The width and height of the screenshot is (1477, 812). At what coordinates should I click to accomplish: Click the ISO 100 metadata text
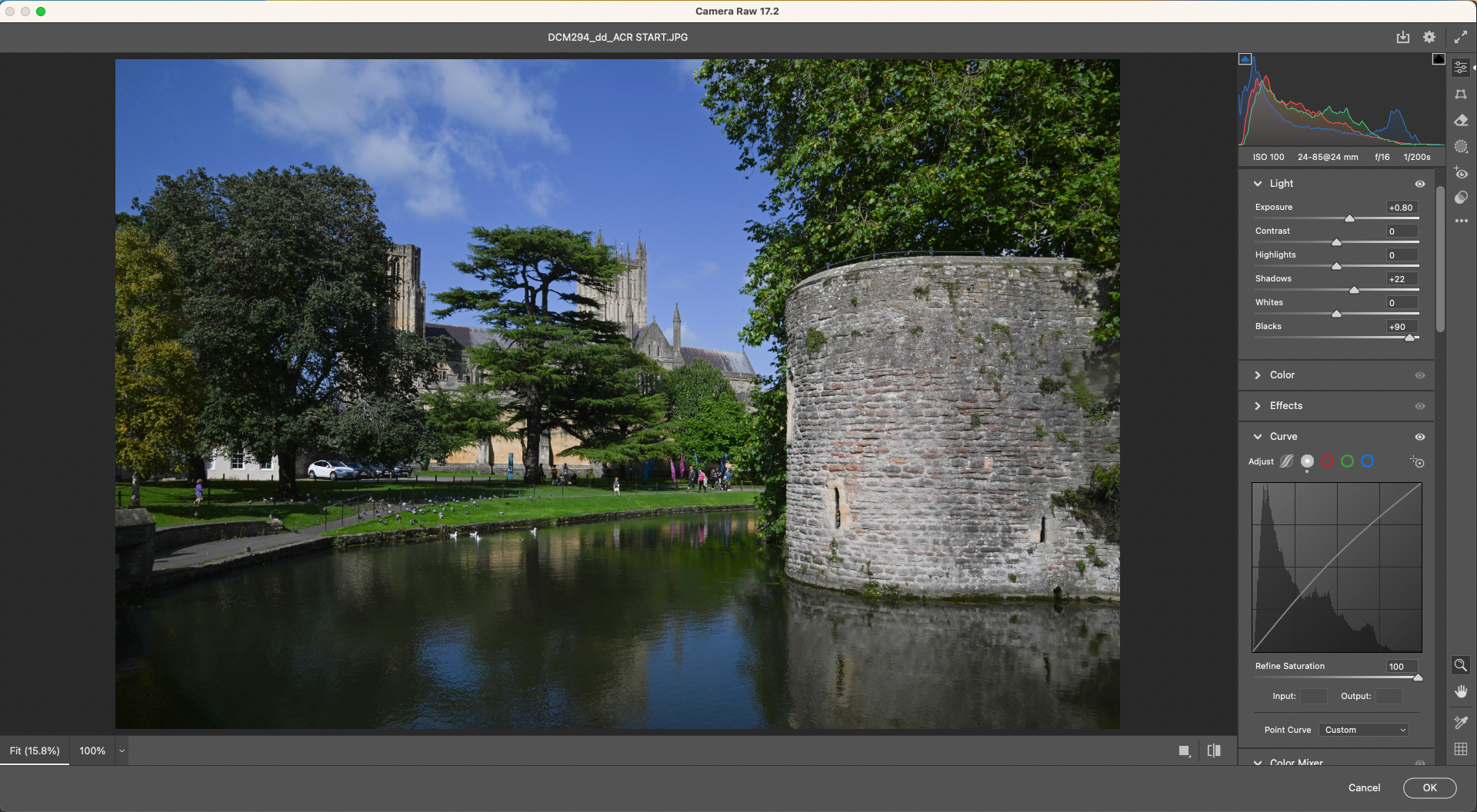point(1269,157)
